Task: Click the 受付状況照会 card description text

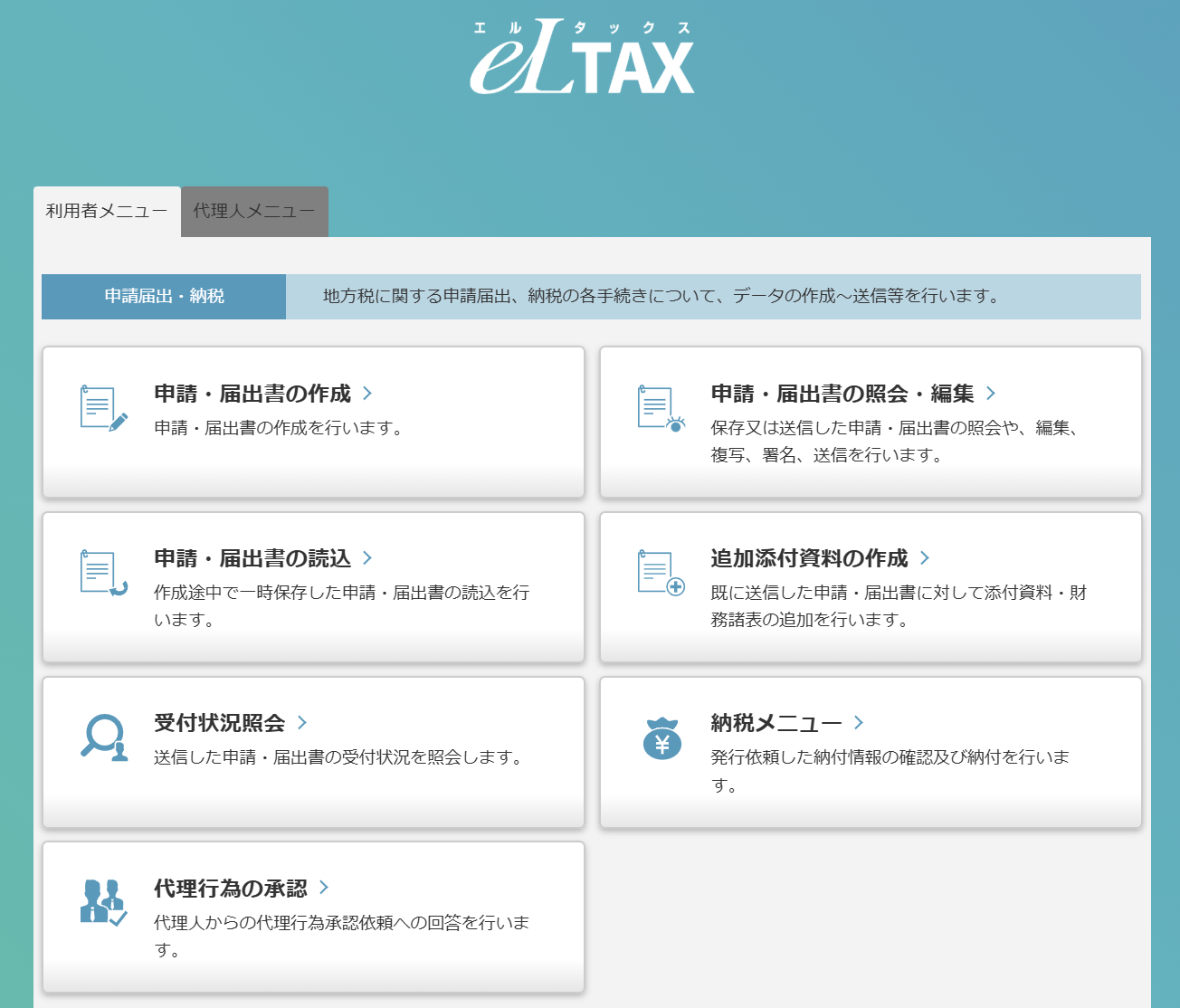Action: tap(339, 757)
